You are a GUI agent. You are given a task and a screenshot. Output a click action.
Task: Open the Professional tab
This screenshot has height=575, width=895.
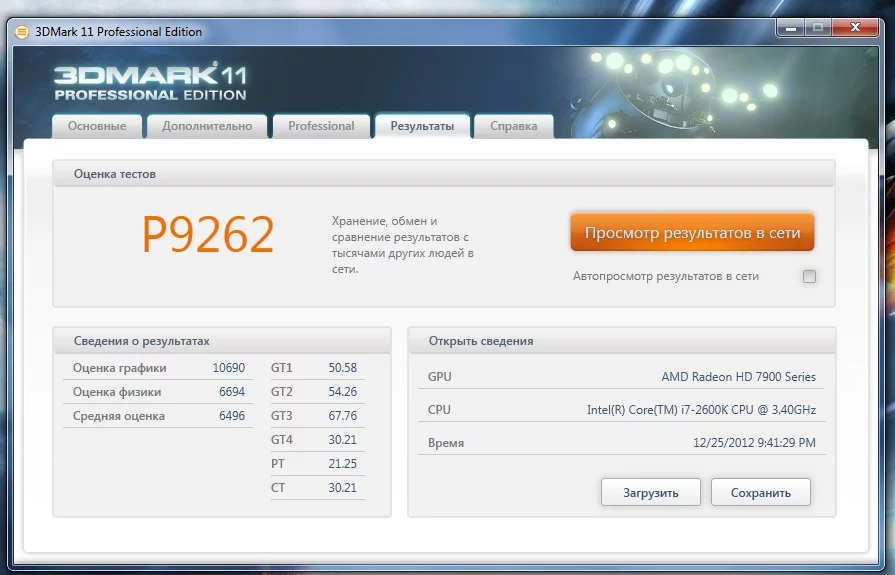pos(321,126)
